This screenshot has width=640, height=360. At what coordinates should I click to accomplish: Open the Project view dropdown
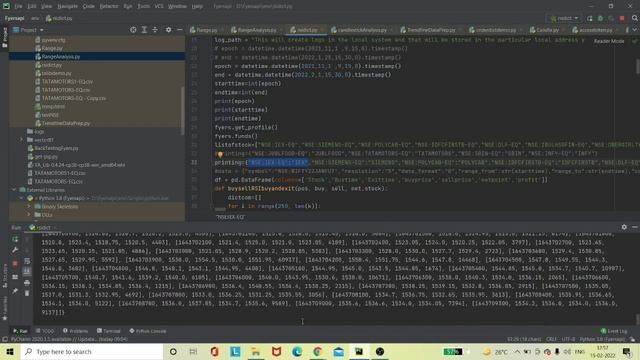pyautogui.click(x=28, y=30)
